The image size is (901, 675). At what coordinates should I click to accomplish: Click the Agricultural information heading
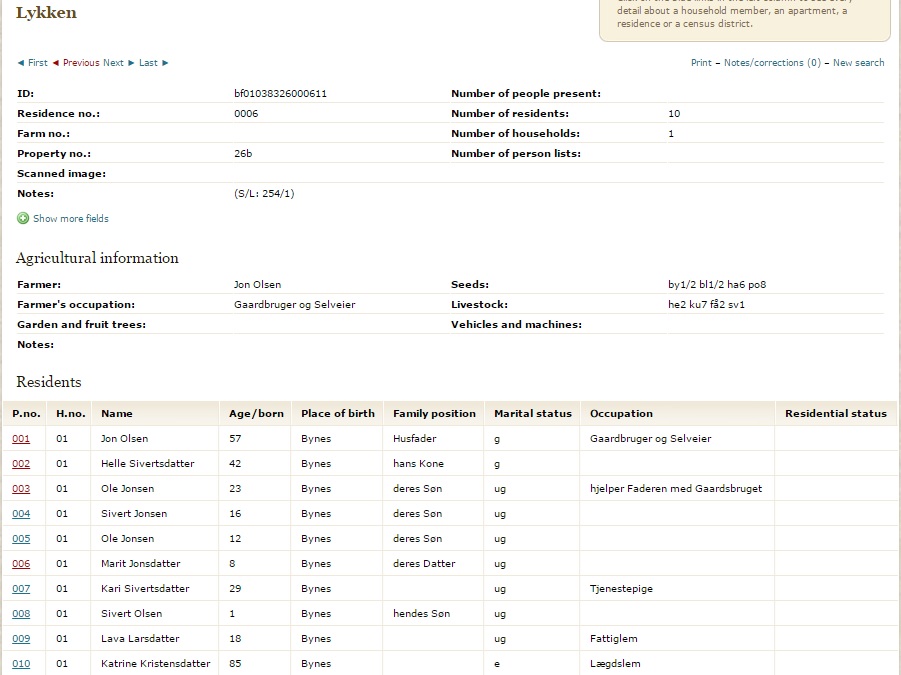[x=97, y=258]
